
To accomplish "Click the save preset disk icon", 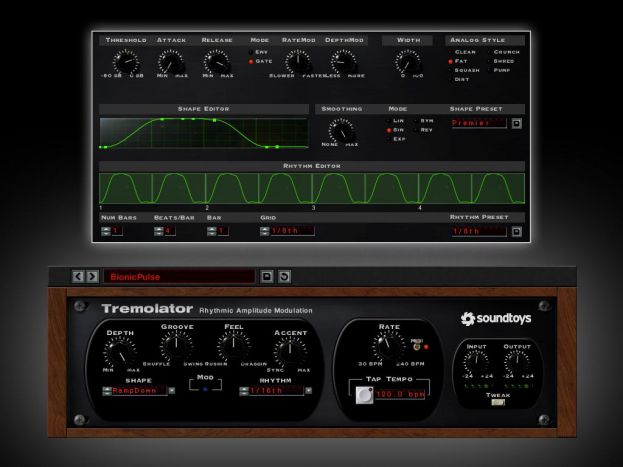I will coord(267,275).
